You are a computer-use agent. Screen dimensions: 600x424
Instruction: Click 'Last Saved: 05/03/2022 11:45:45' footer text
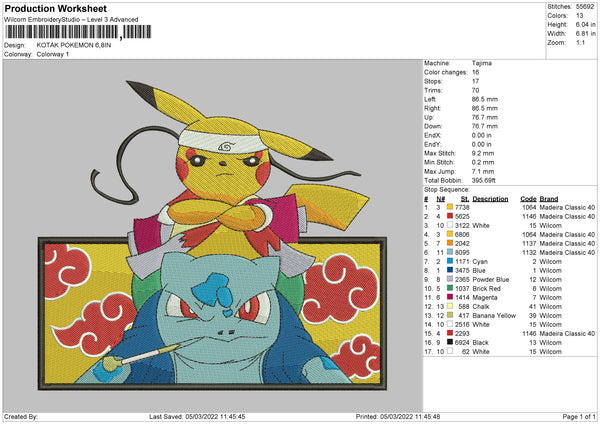(x=197, y=416)
